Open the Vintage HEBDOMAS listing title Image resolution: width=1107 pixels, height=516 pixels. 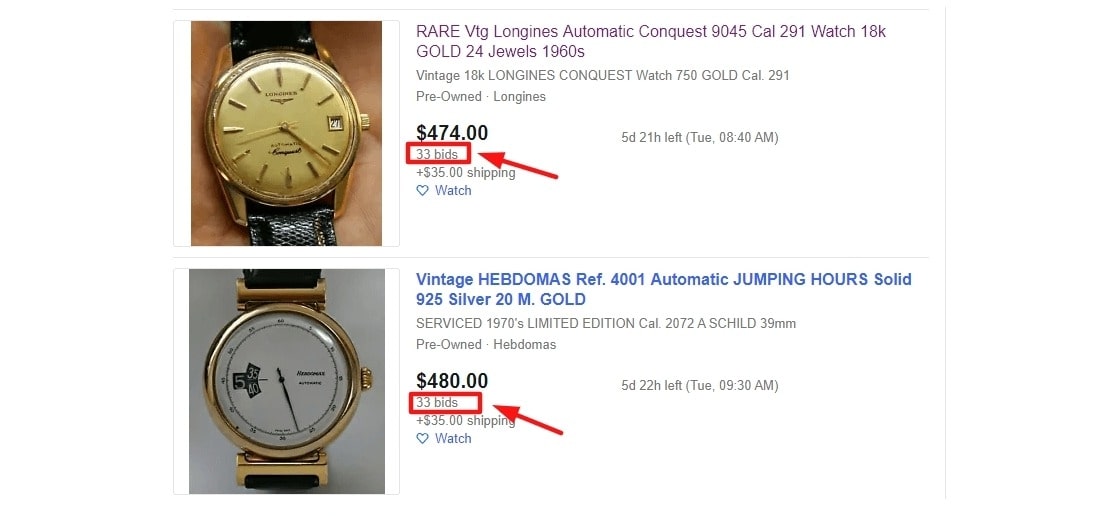coord(664,289)
